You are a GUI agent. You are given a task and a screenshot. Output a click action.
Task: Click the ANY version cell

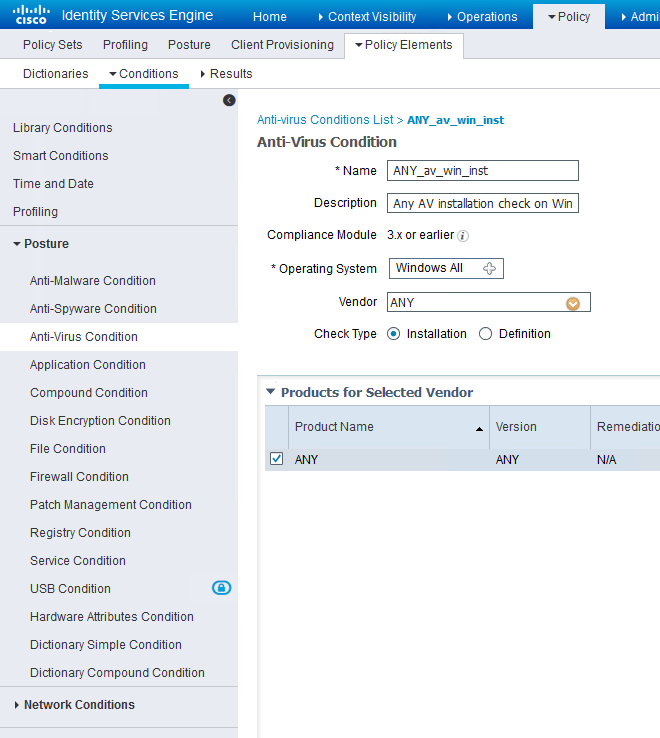coord(507,460)
